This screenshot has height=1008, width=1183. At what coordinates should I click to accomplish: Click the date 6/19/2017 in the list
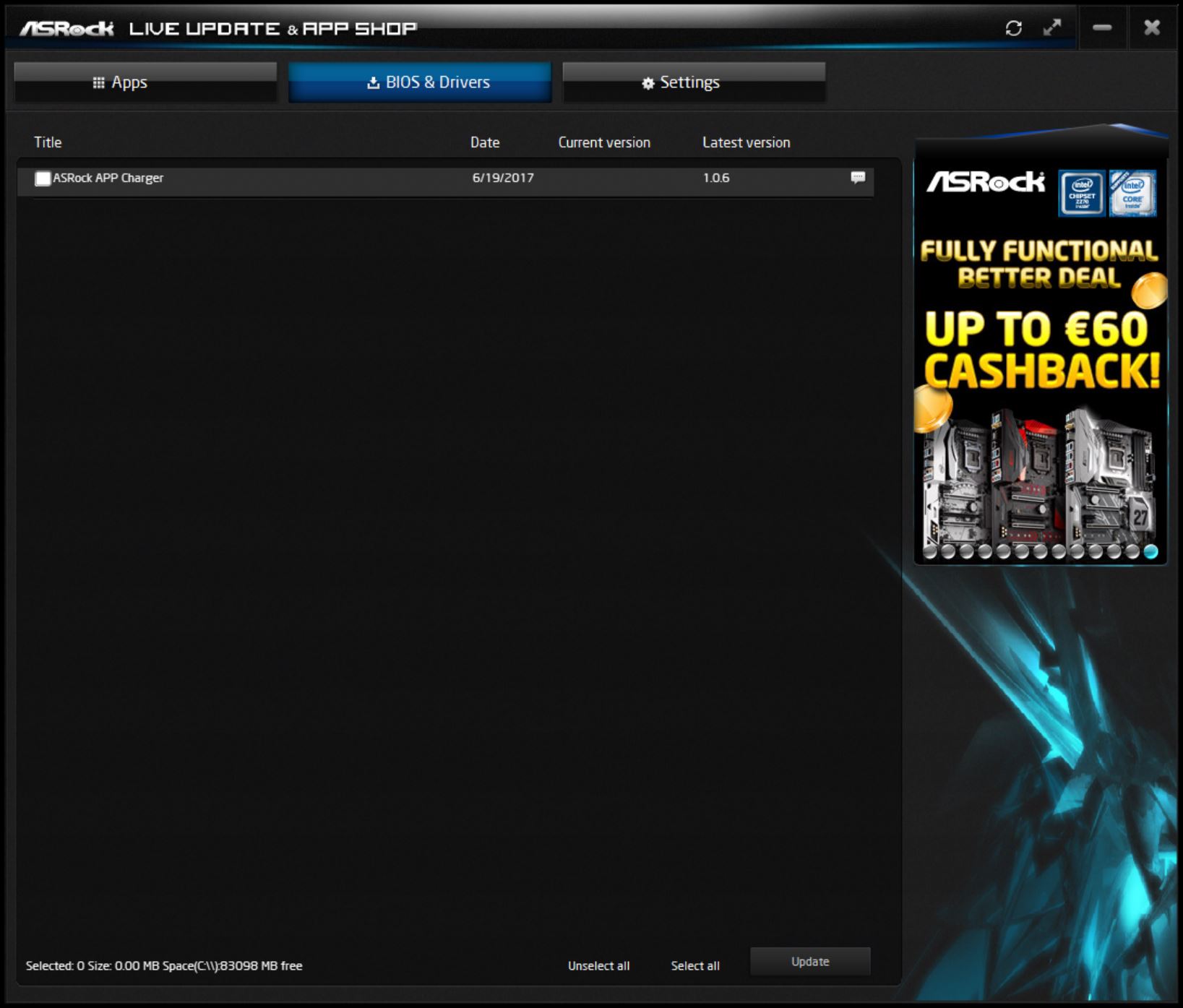503,178
